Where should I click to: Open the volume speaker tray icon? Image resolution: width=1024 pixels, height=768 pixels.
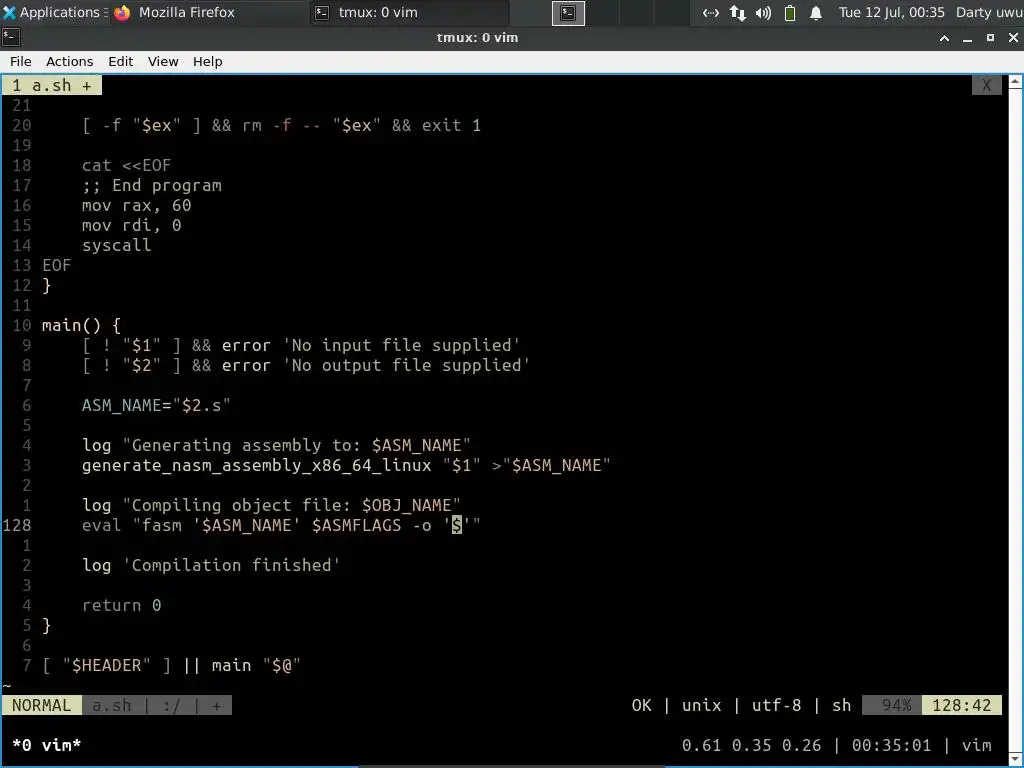click(x=763, y=12)
